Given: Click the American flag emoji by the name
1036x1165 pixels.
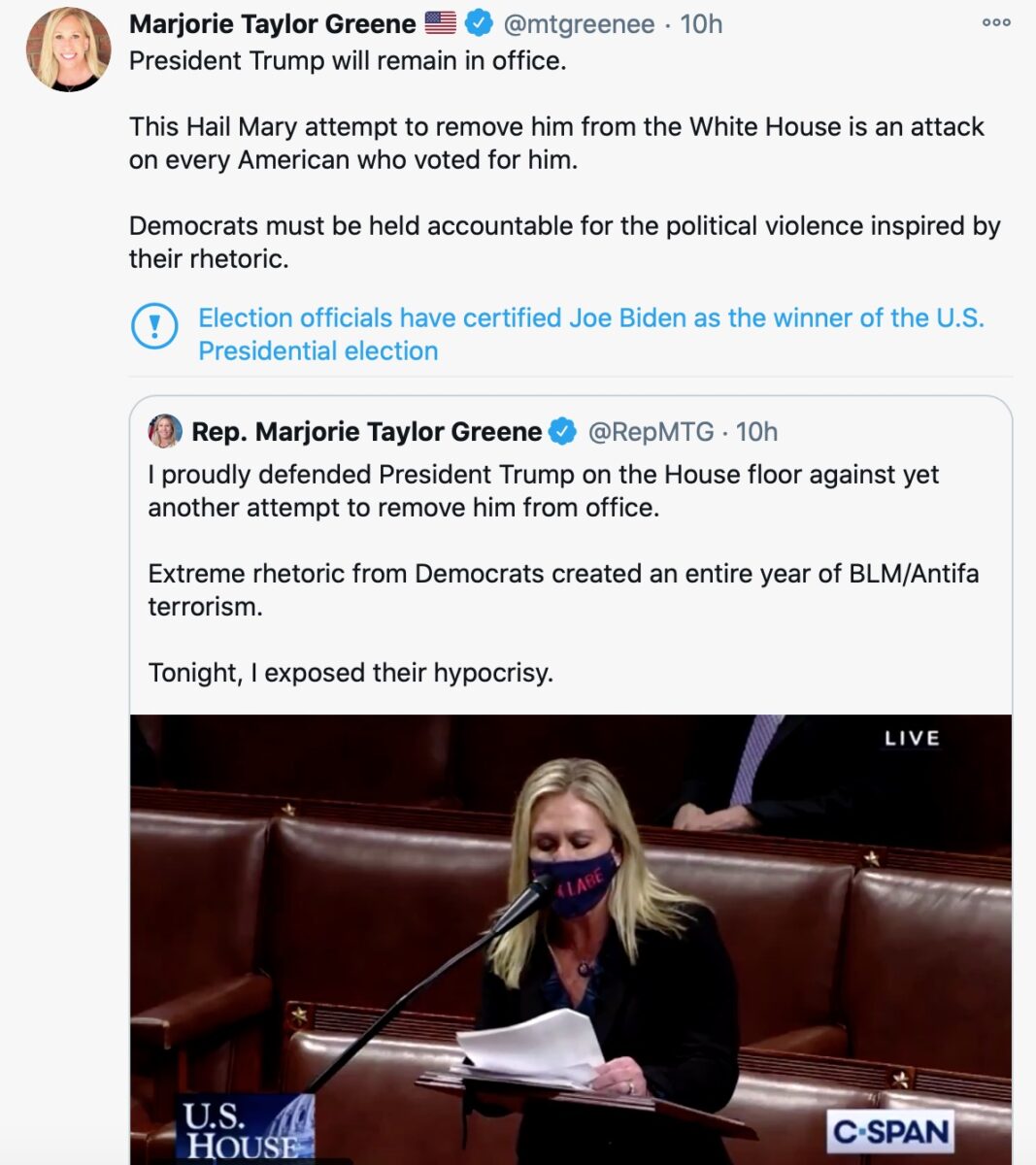Looking at the screenshot, I should tap(440, 23).
